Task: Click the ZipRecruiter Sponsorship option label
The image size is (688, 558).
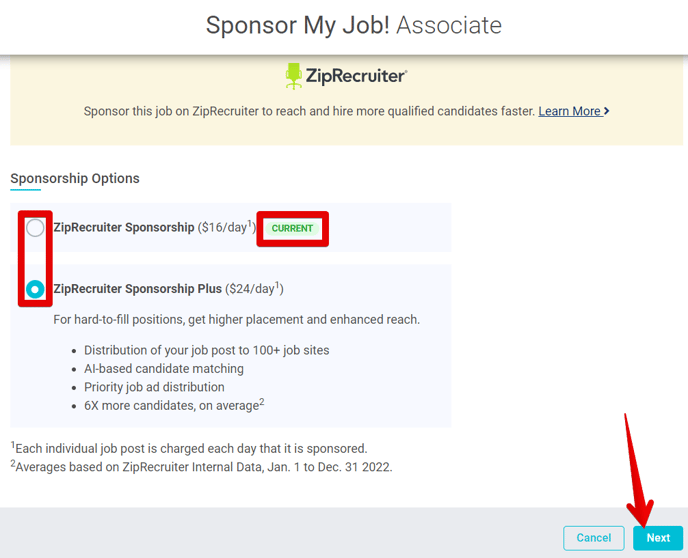Action: pyautogui.click(x=124, y=227)
